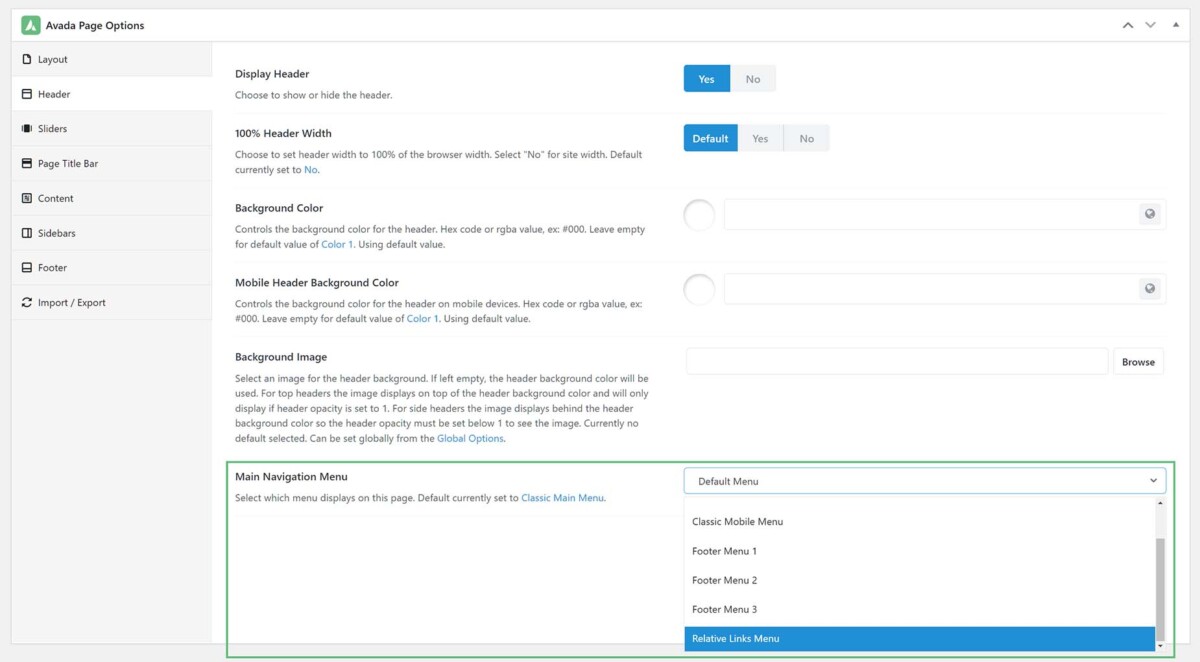Viewport: 1200px width, 662px height.
Task: Click the globe icon on Background Color field
Action: [1150, 214]
